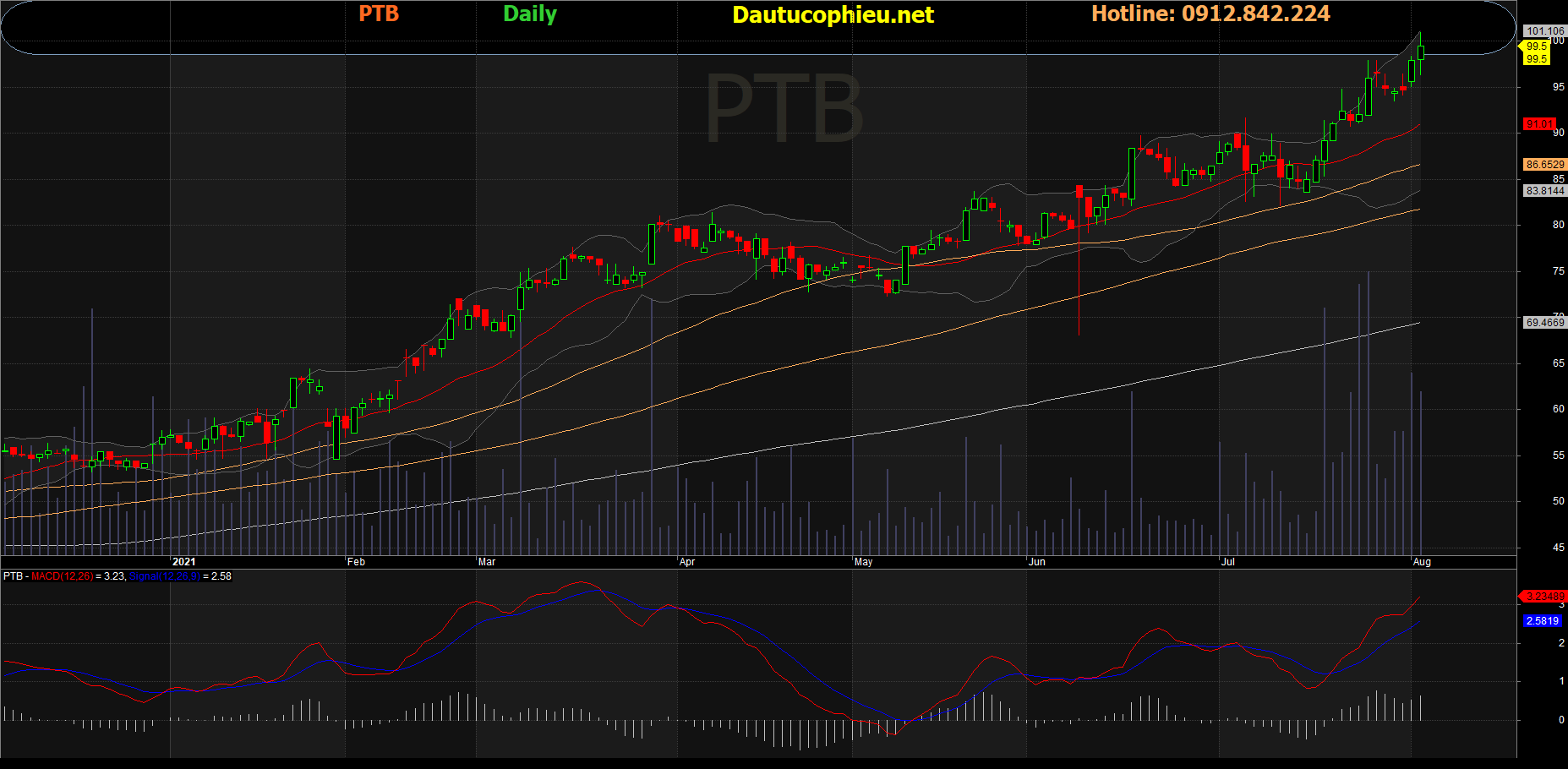
Task: Click the yellow 99.5 last price marker
Action: [x=1536, y=52]
